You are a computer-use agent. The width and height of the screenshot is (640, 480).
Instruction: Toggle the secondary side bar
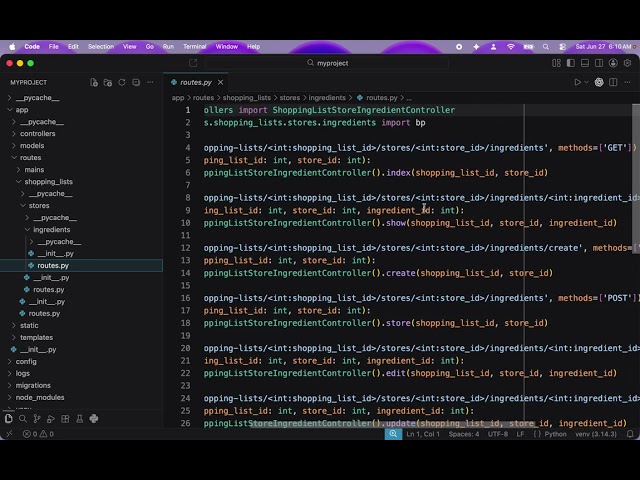coord(599,63)
